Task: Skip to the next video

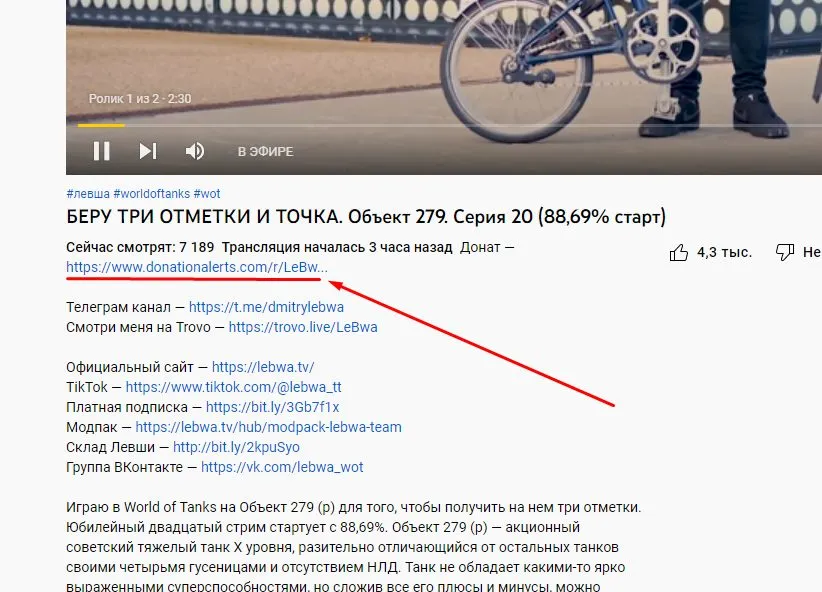Action: pyautogui.click(x=148, y=151)
